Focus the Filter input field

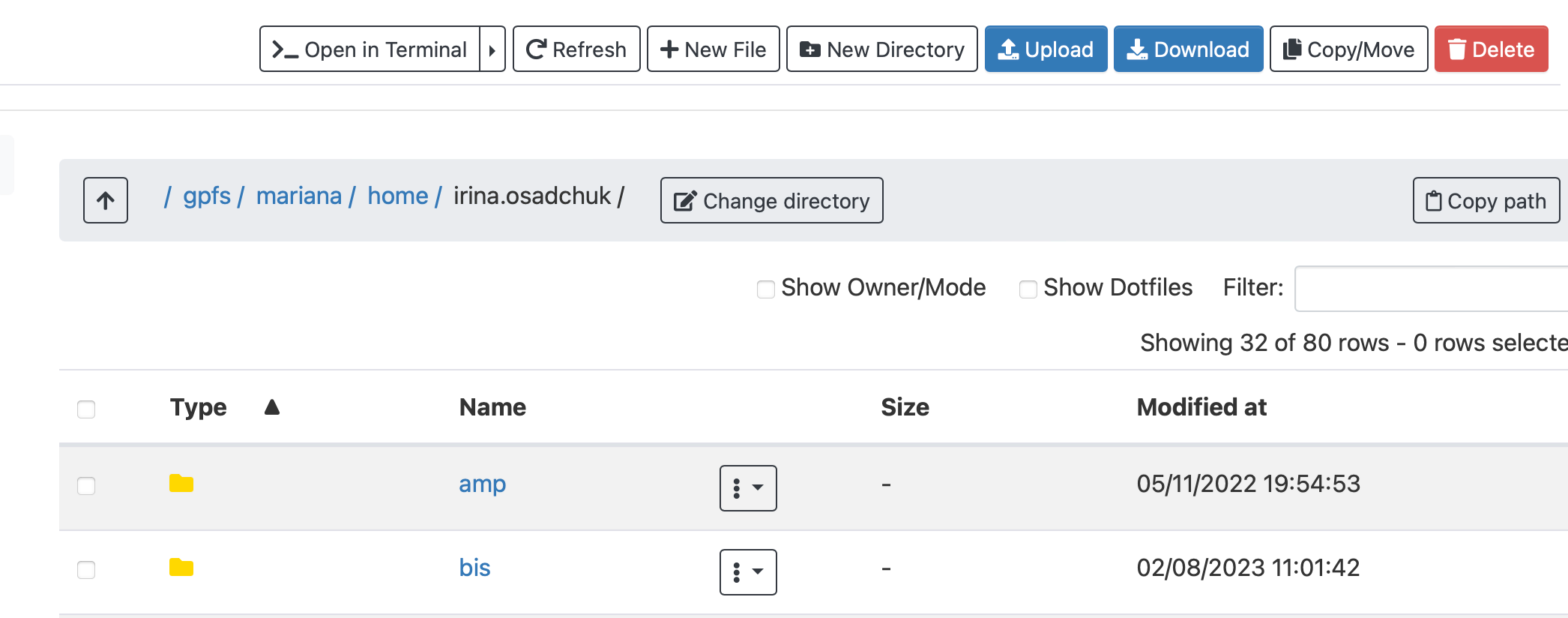[1432, 288]
